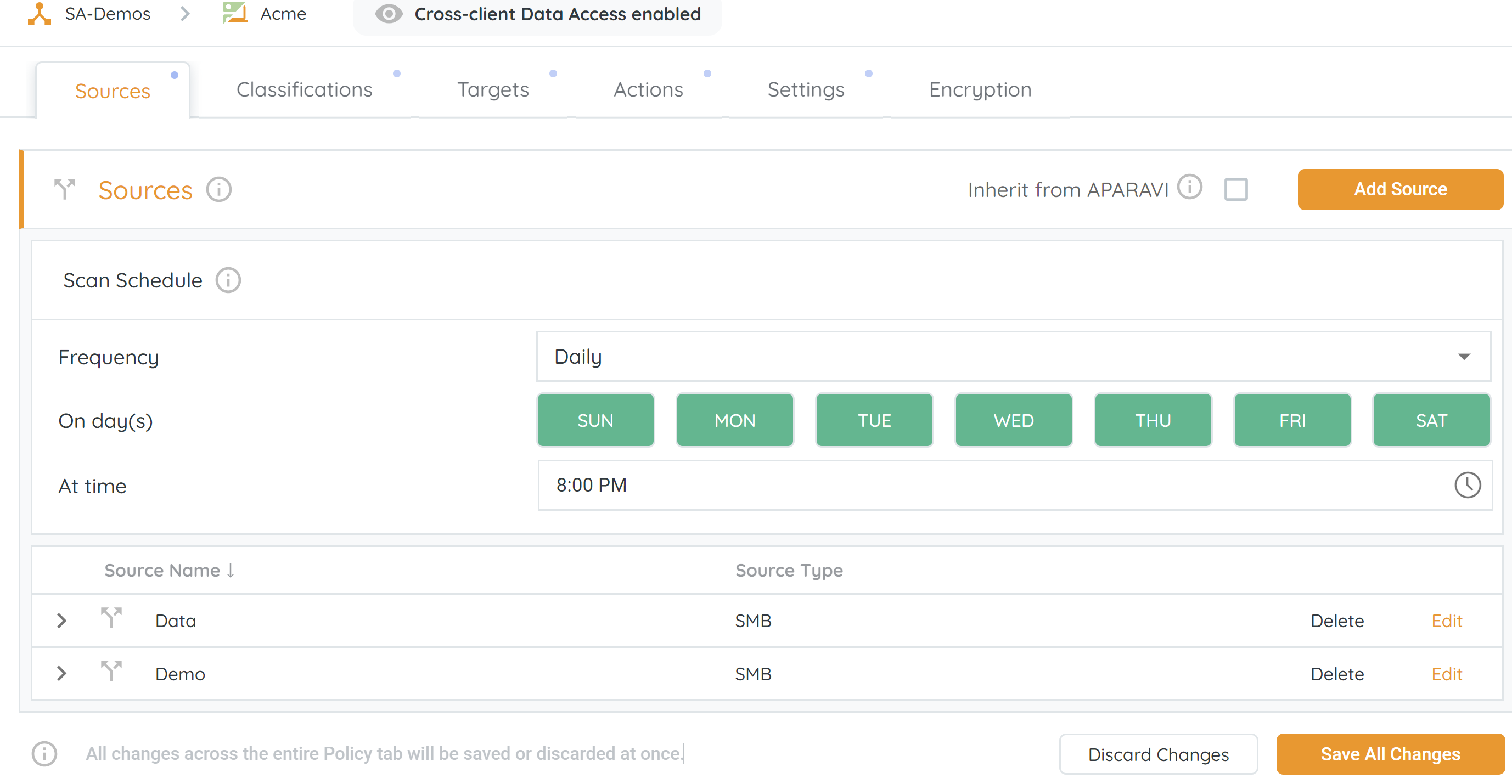Click the SA-Demos network icon
Image resolution: width=1512 pixels, height=784 pixels.
coord(40,14)
